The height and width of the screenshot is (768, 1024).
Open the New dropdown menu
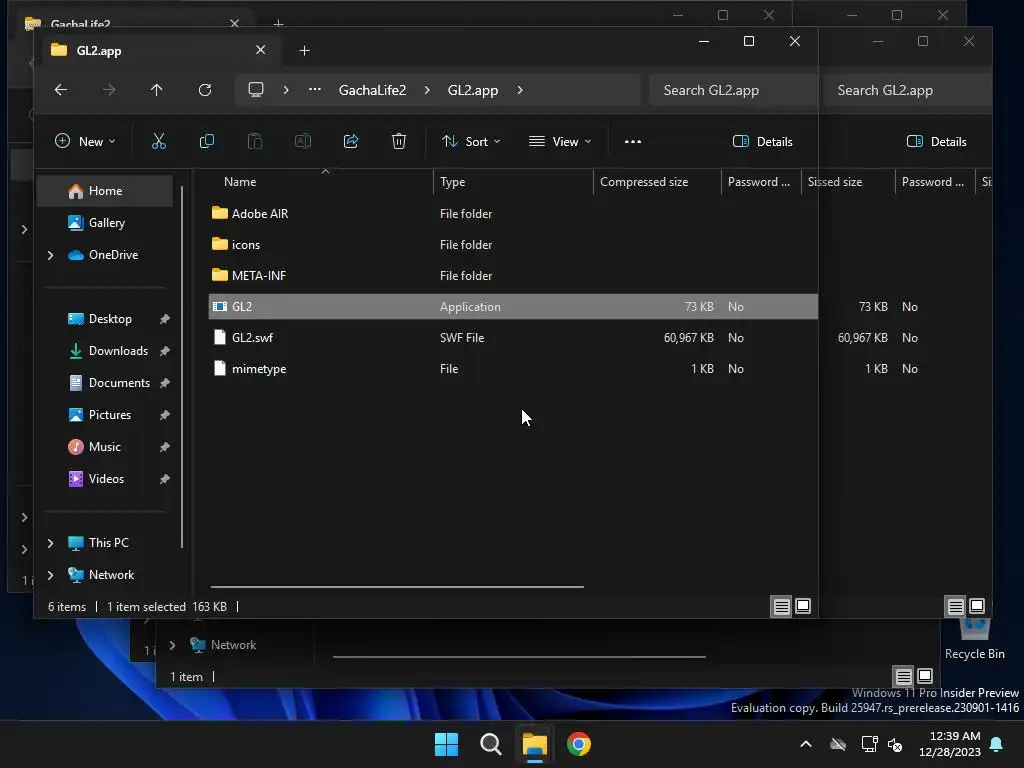pos(85,142)
